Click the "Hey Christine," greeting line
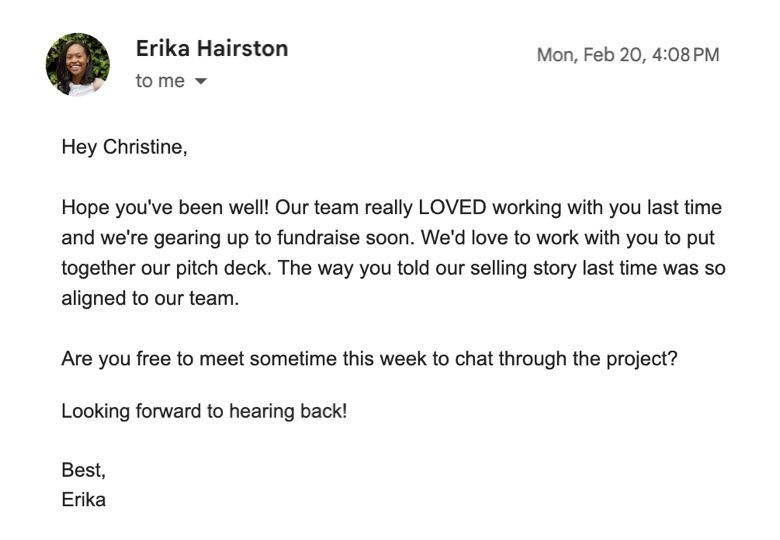Screen dimensions: 780x540 tap(124, 147)
